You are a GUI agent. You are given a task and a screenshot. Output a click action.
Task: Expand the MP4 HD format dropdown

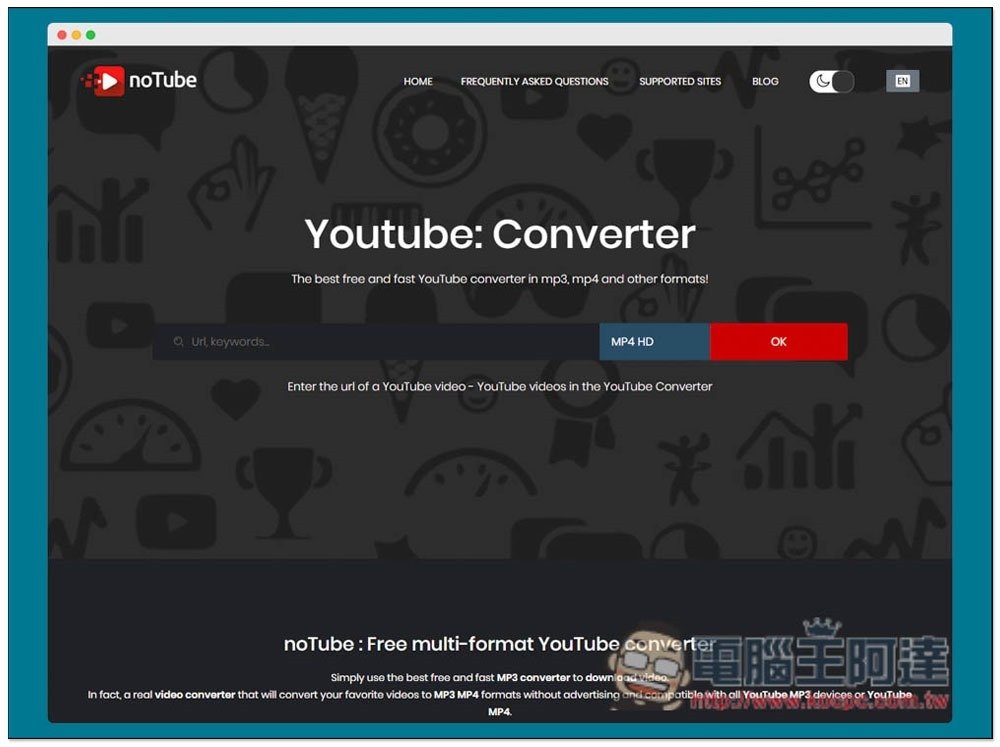(x=654, y=342)
